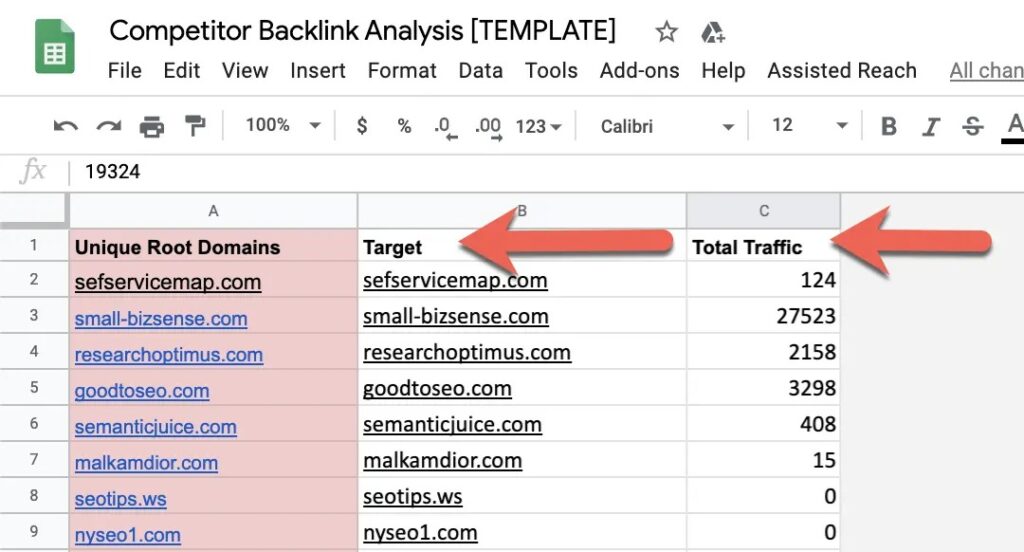Open the zoom 100% dropdown
Screen dimensions: 1024x552
282,125
